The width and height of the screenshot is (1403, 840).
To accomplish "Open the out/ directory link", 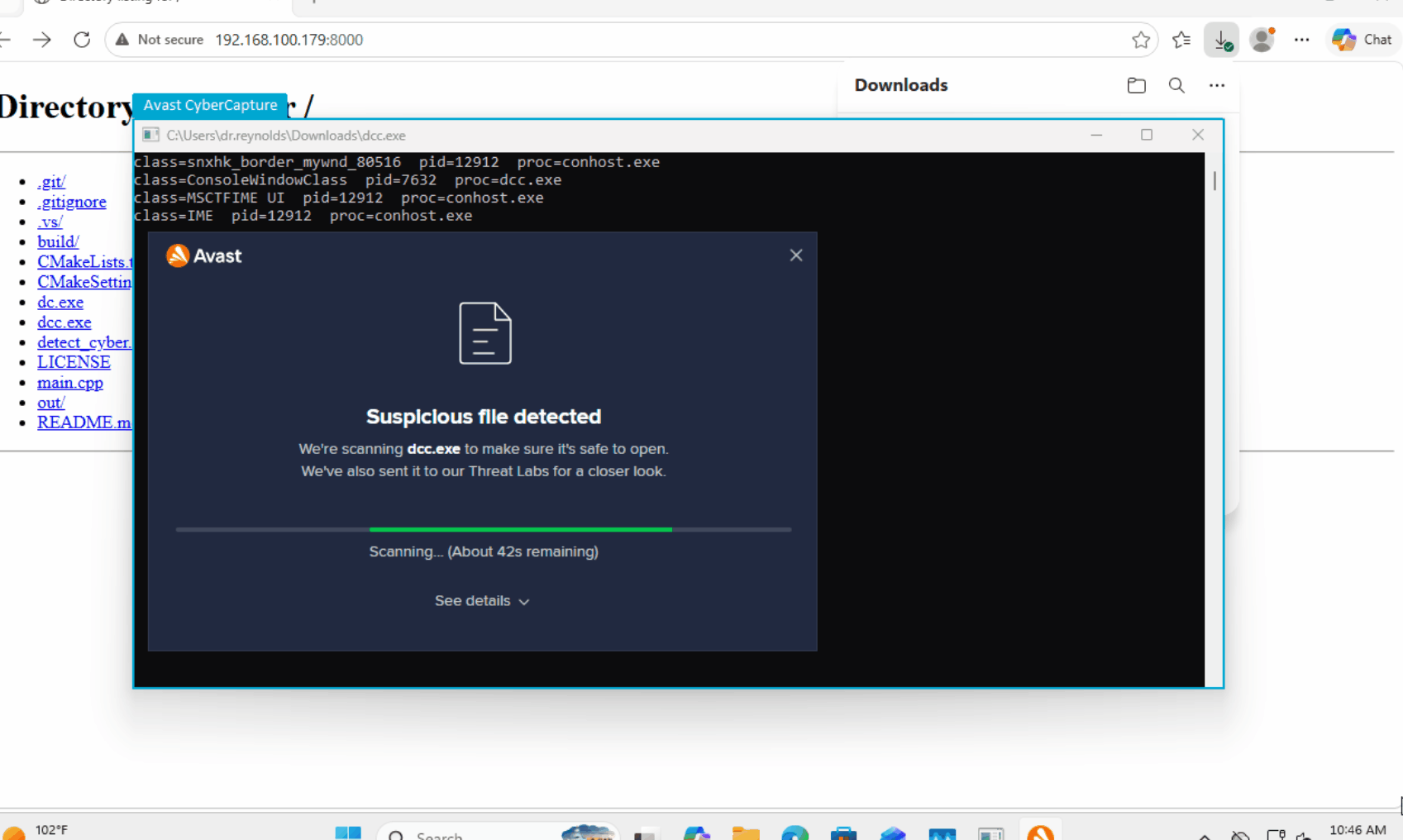I will 51,403.
